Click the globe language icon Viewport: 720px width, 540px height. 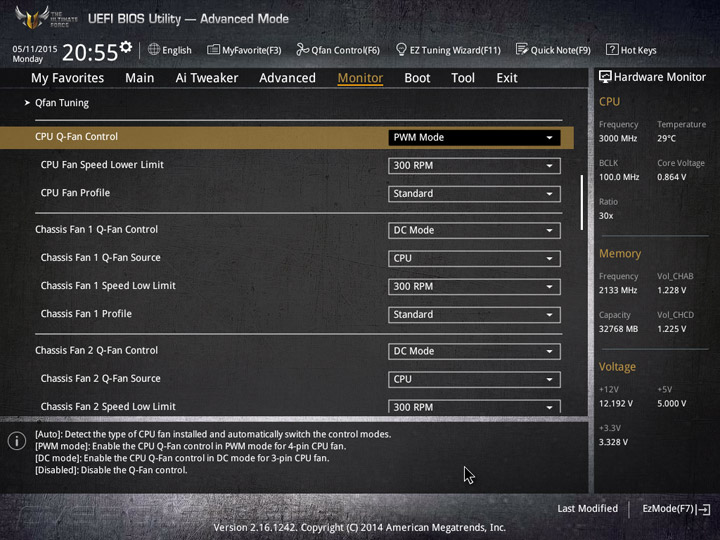tap(154, 50)
